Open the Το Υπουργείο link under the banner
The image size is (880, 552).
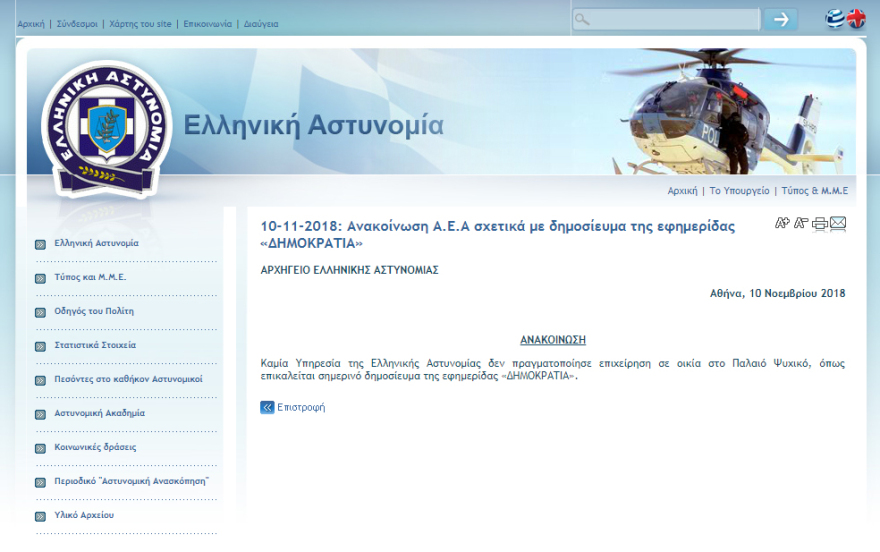pos(739,191)
